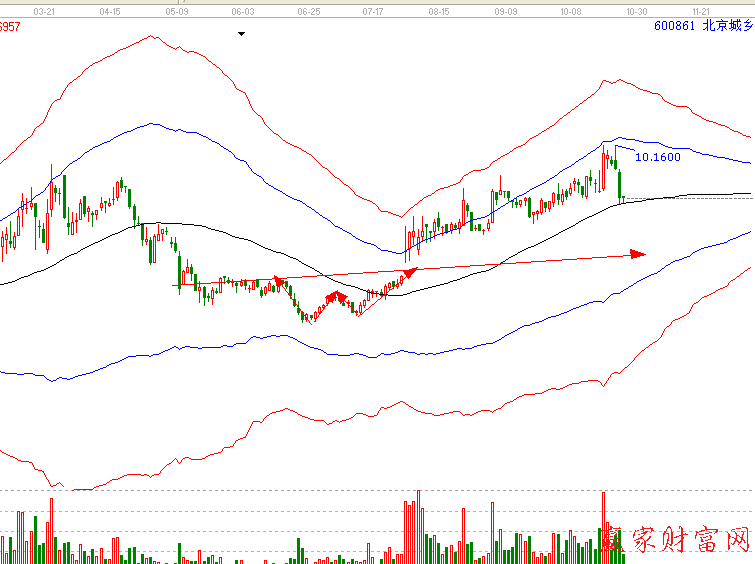The width and height of the screenshot is (755, 564).
Task: Click the long red arrow's arrowhead
Action: (638, 254)
